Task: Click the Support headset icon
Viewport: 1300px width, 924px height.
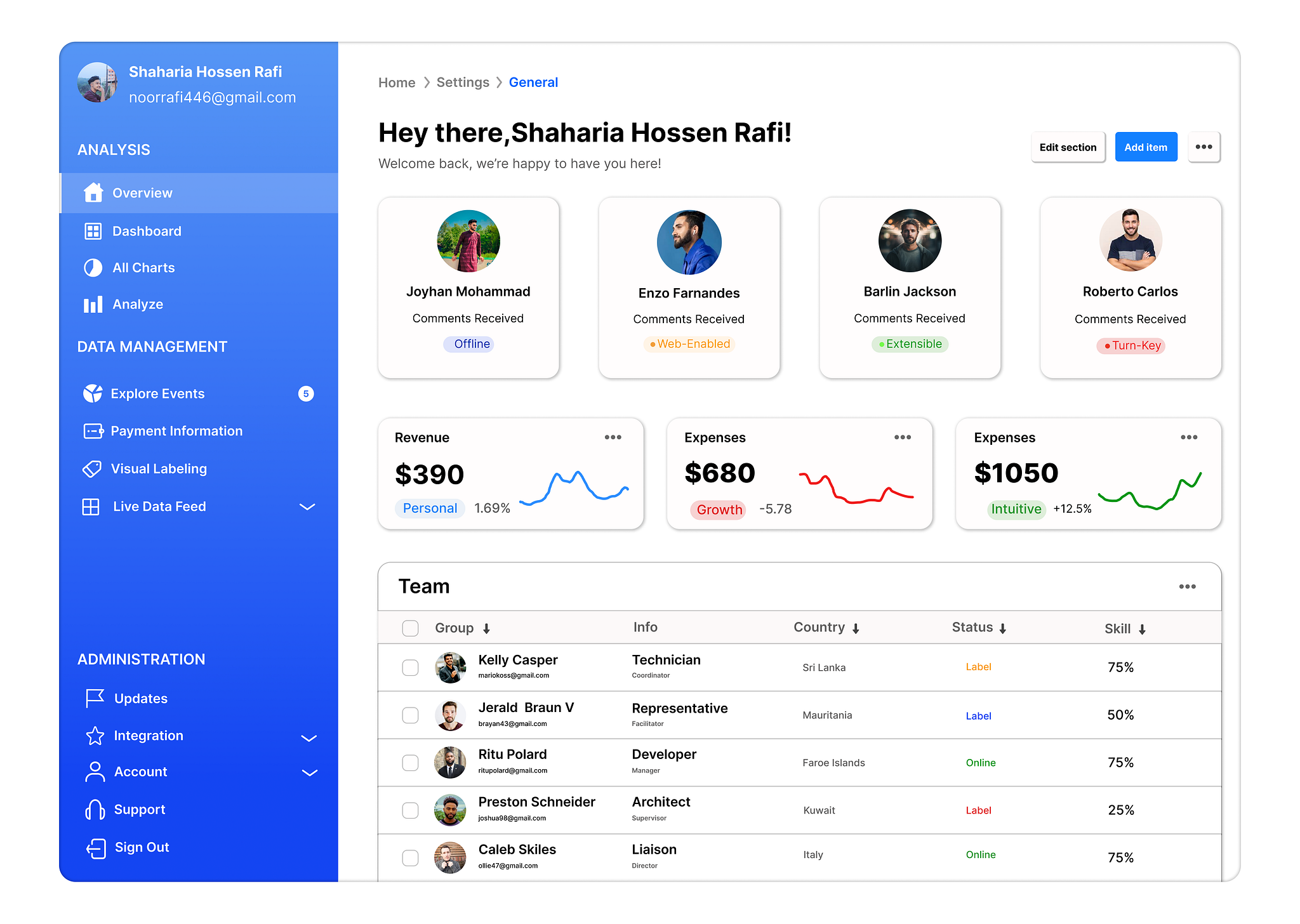Action: [95, 810]
